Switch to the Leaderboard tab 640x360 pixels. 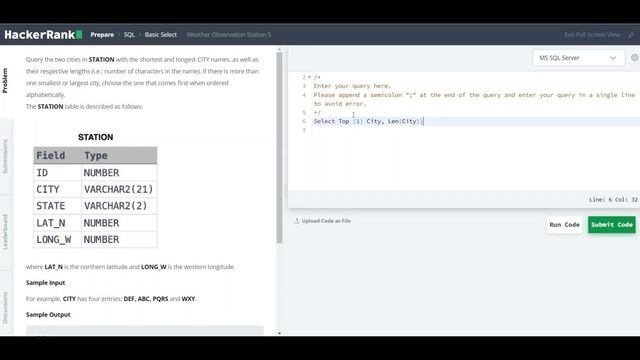(x=5, y=232)
